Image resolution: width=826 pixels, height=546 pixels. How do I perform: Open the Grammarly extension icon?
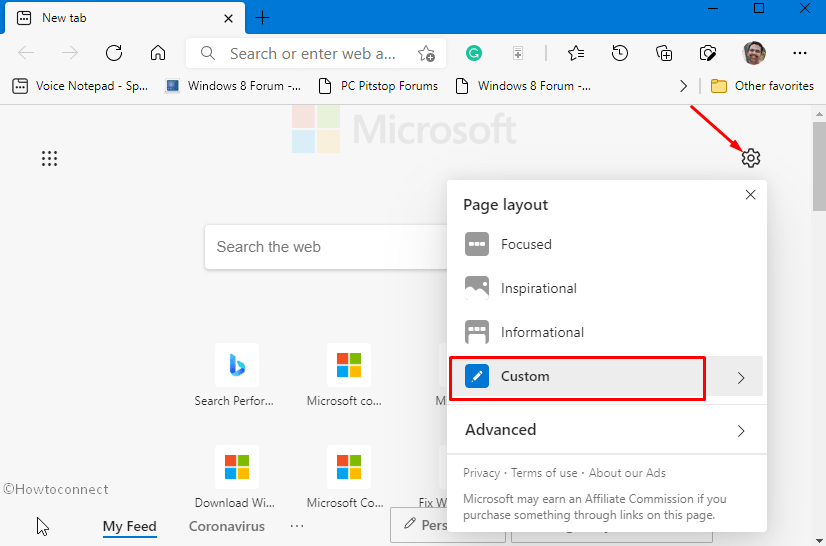click(x=474, y=53)
